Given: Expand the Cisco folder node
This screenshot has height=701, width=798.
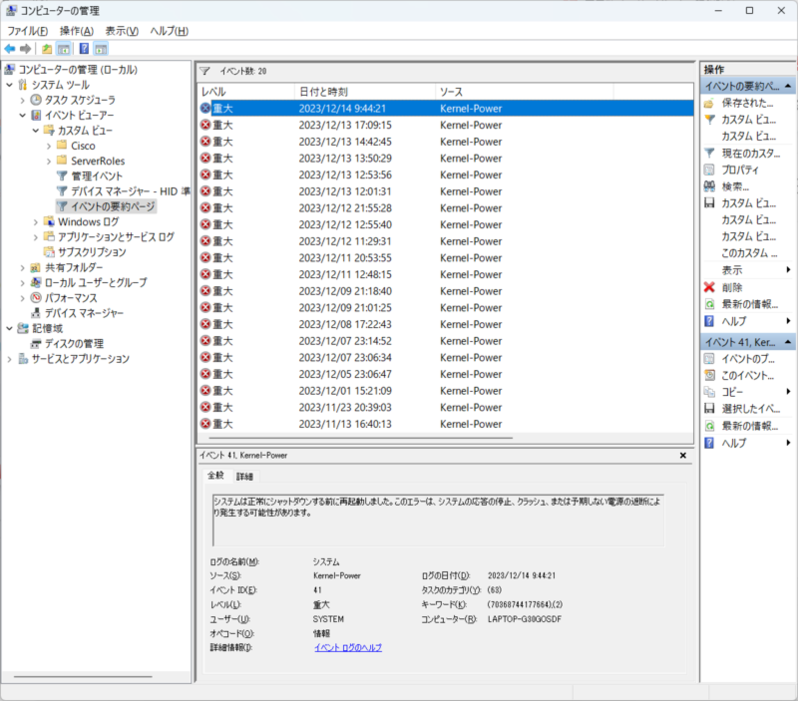Looking at the screenshot, I should point(49,146).
